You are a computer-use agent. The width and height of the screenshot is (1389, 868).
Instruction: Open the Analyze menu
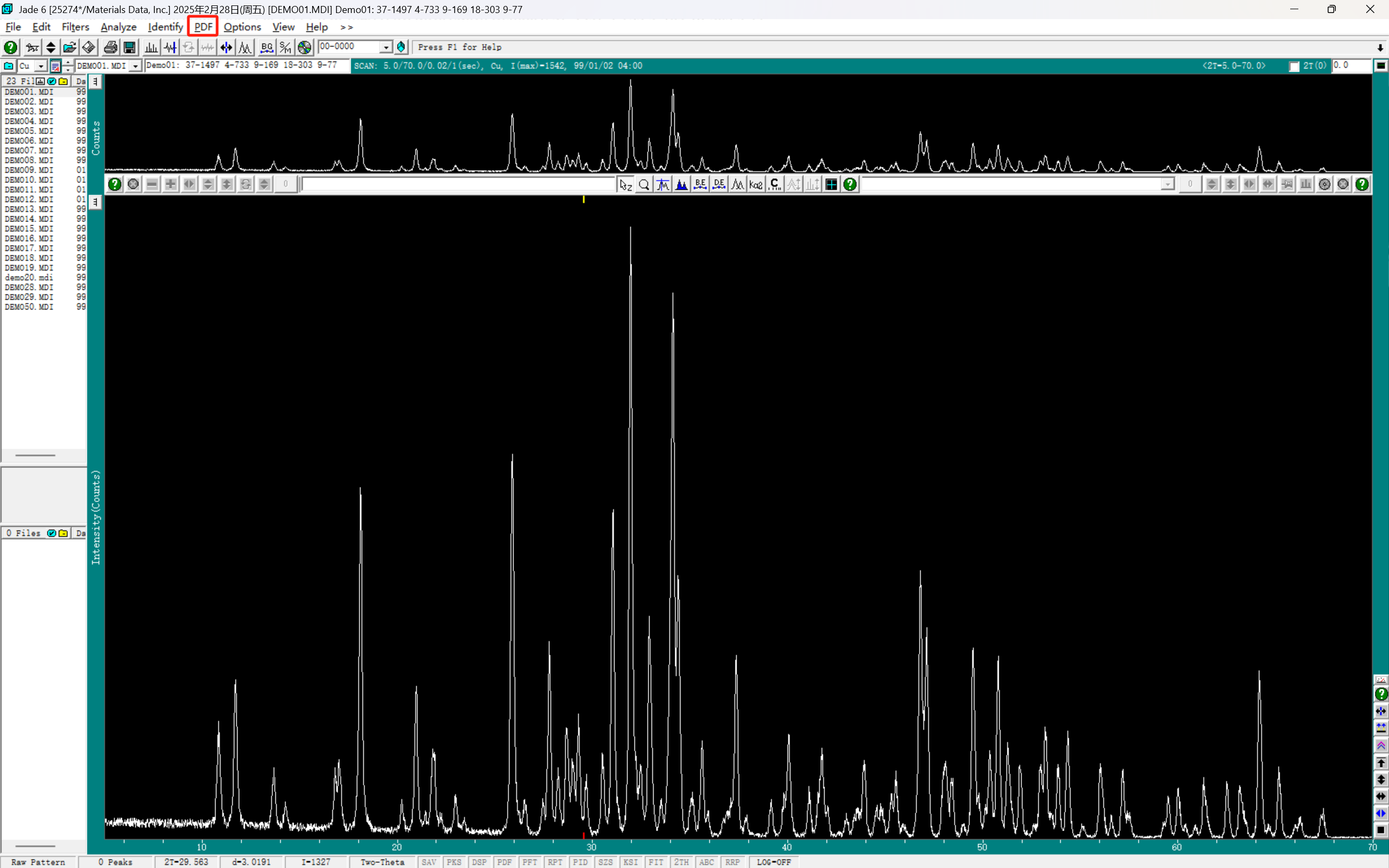pos(118,27)
